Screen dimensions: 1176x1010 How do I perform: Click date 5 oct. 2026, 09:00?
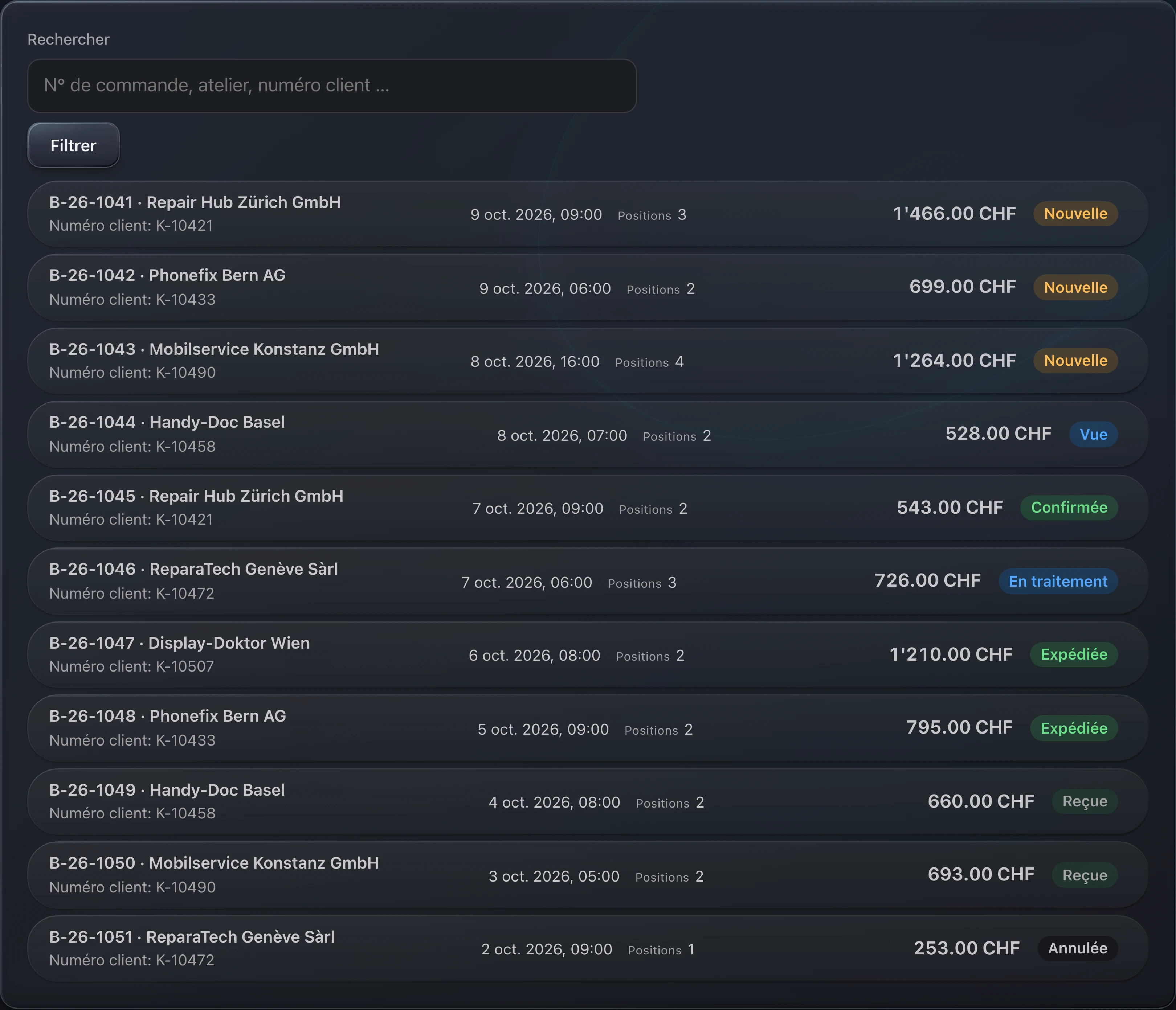pyautogui.click(x=543, y=730)
